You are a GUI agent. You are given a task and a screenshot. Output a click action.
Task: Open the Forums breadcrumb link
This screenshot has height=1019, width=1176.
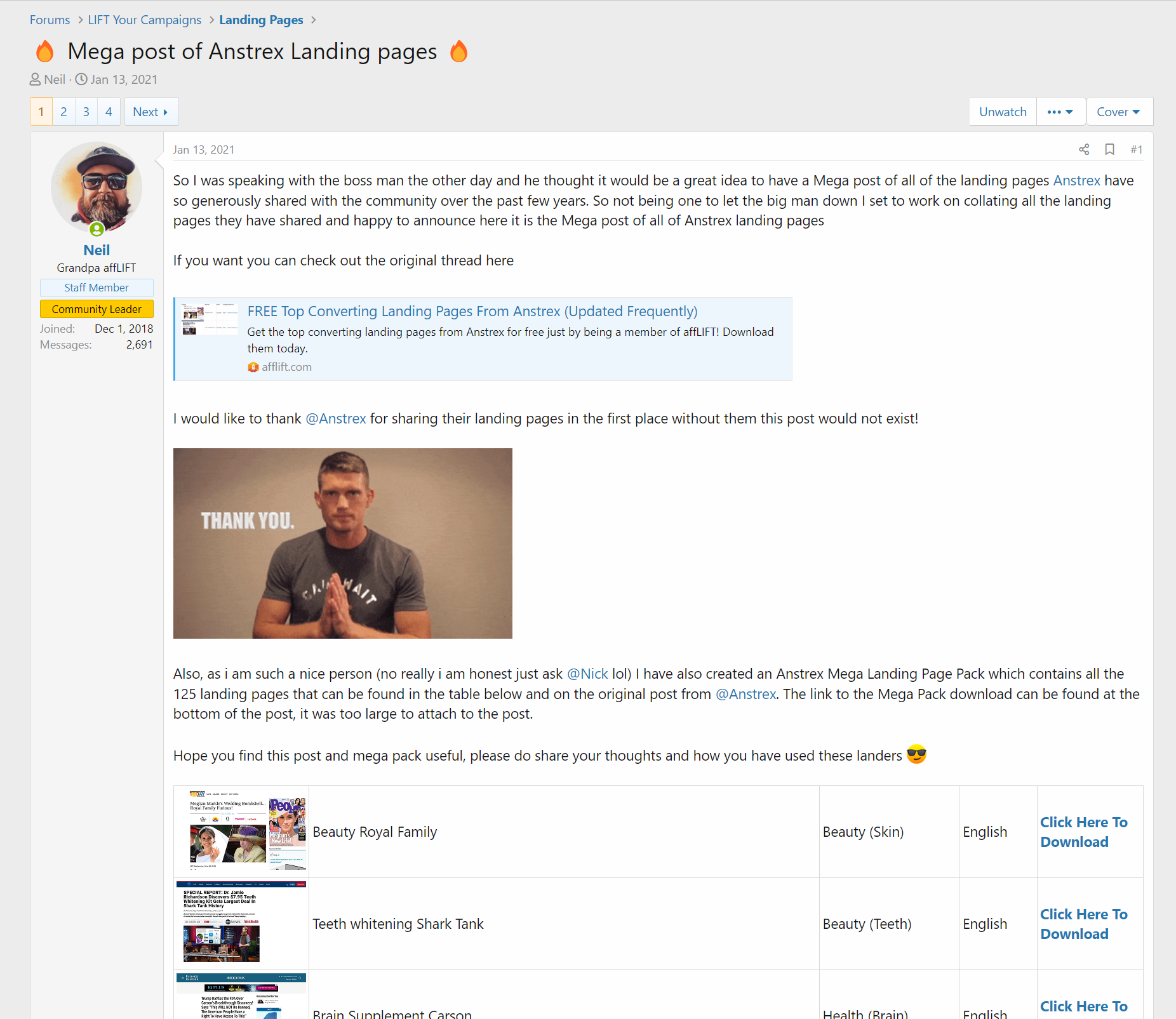point(50,20)
